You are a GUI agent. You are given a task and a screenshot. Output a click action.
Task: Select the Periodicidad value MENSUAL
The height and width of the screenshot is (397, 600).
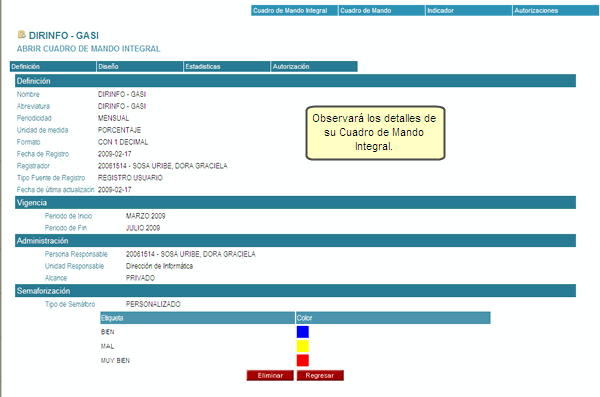coord(113,118)
